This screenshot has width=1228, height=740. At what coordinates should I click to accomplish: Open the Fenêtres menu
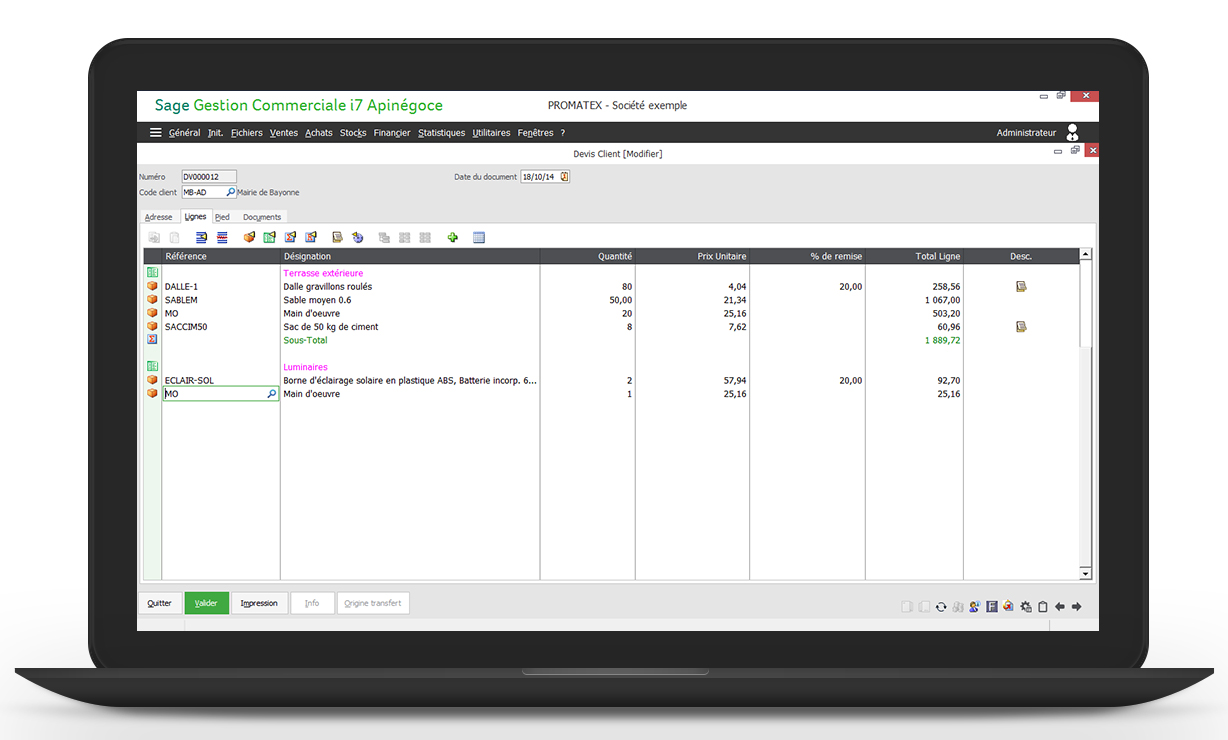click(x=535, y=133)
